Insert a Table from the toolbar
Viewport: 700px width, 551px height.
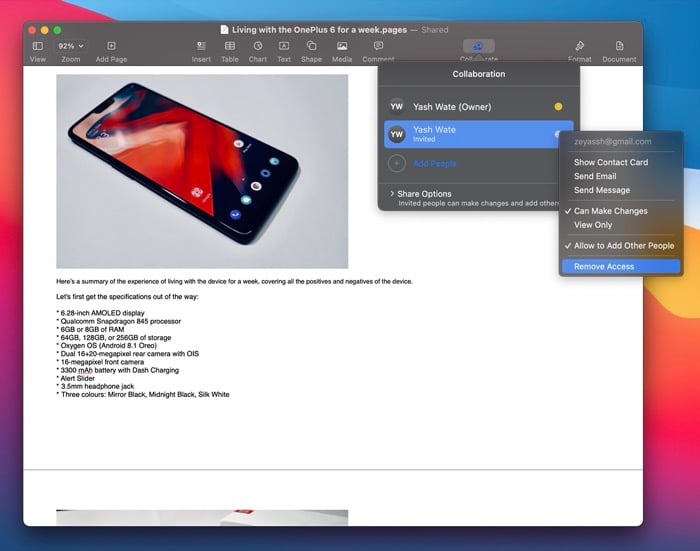(230, 46)
